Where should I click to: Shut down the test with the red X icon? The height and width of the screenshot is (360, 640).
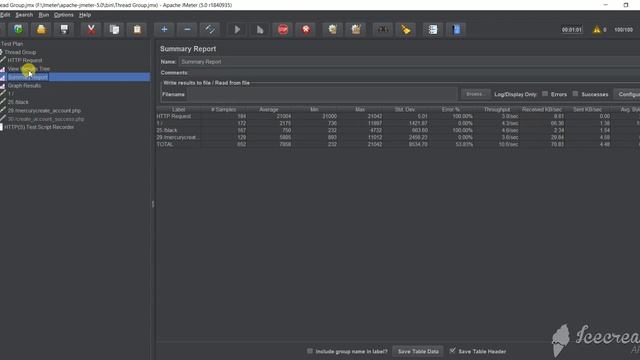click(306, 29)
